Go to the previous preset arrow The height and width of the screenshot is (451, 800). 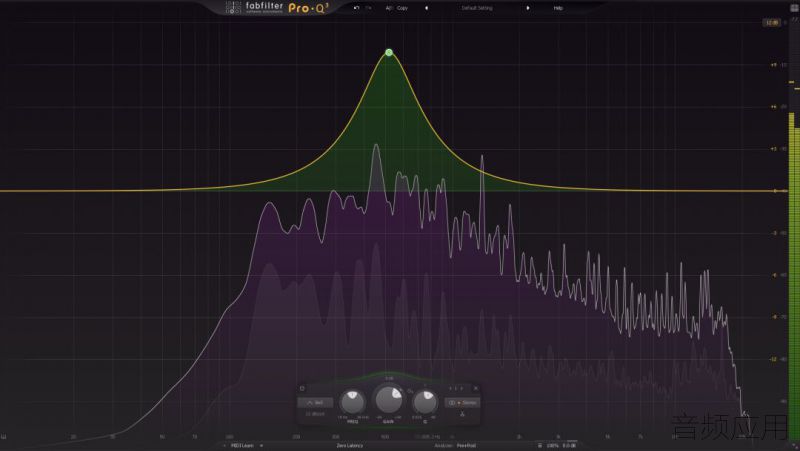click(x=427, y=8)
